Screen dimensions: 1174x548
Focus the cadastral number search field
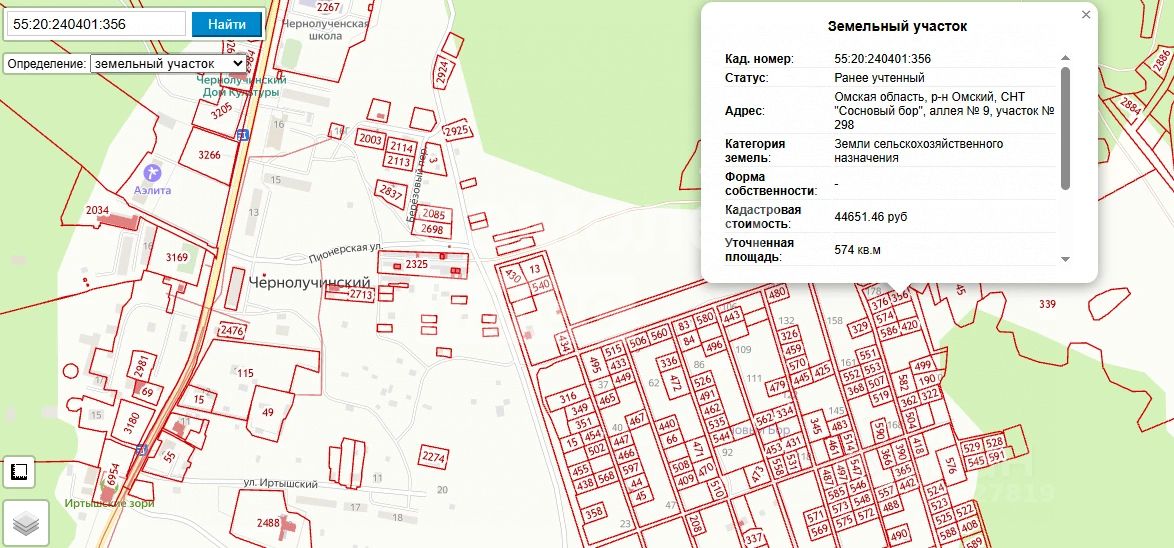[x=96, y=24]
